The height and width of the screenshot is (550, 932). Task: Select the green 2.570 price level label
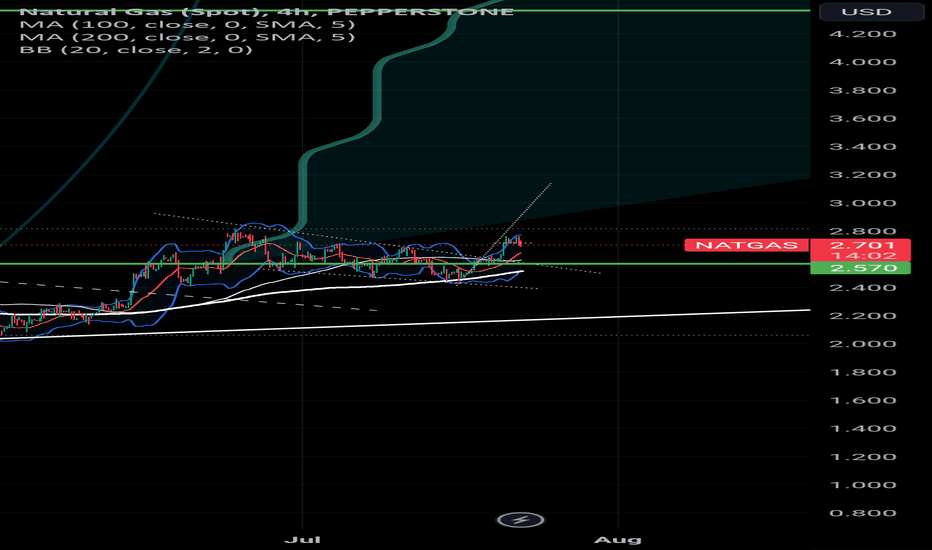tap(862, 268)
